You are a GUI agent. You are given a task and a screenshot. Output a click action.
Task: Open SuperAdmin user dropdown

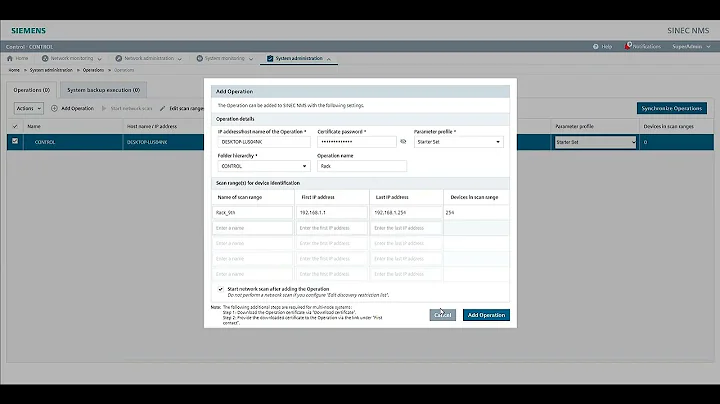(x=691, y=46)
